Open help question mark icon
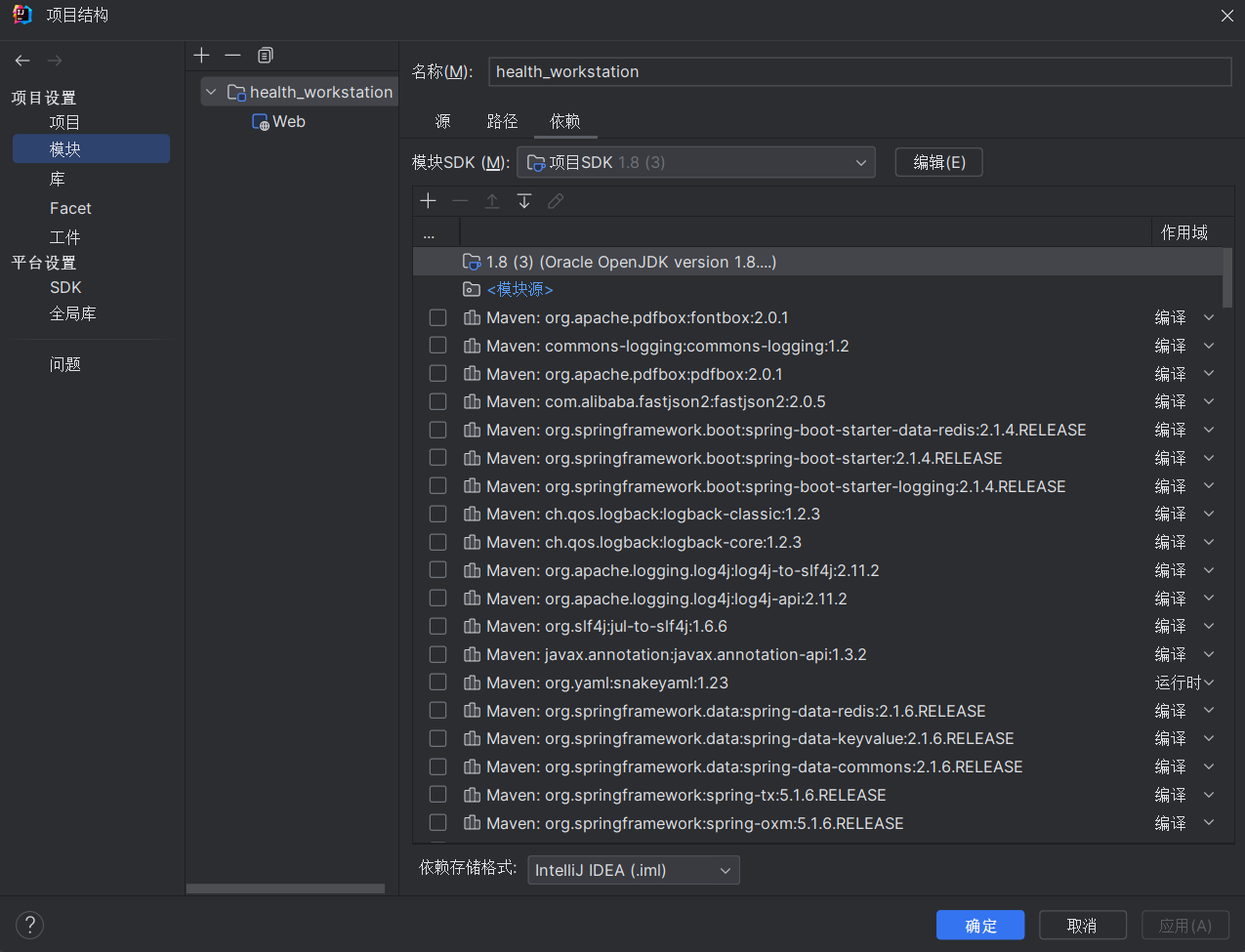1245x952 pixels. [30, 925]
